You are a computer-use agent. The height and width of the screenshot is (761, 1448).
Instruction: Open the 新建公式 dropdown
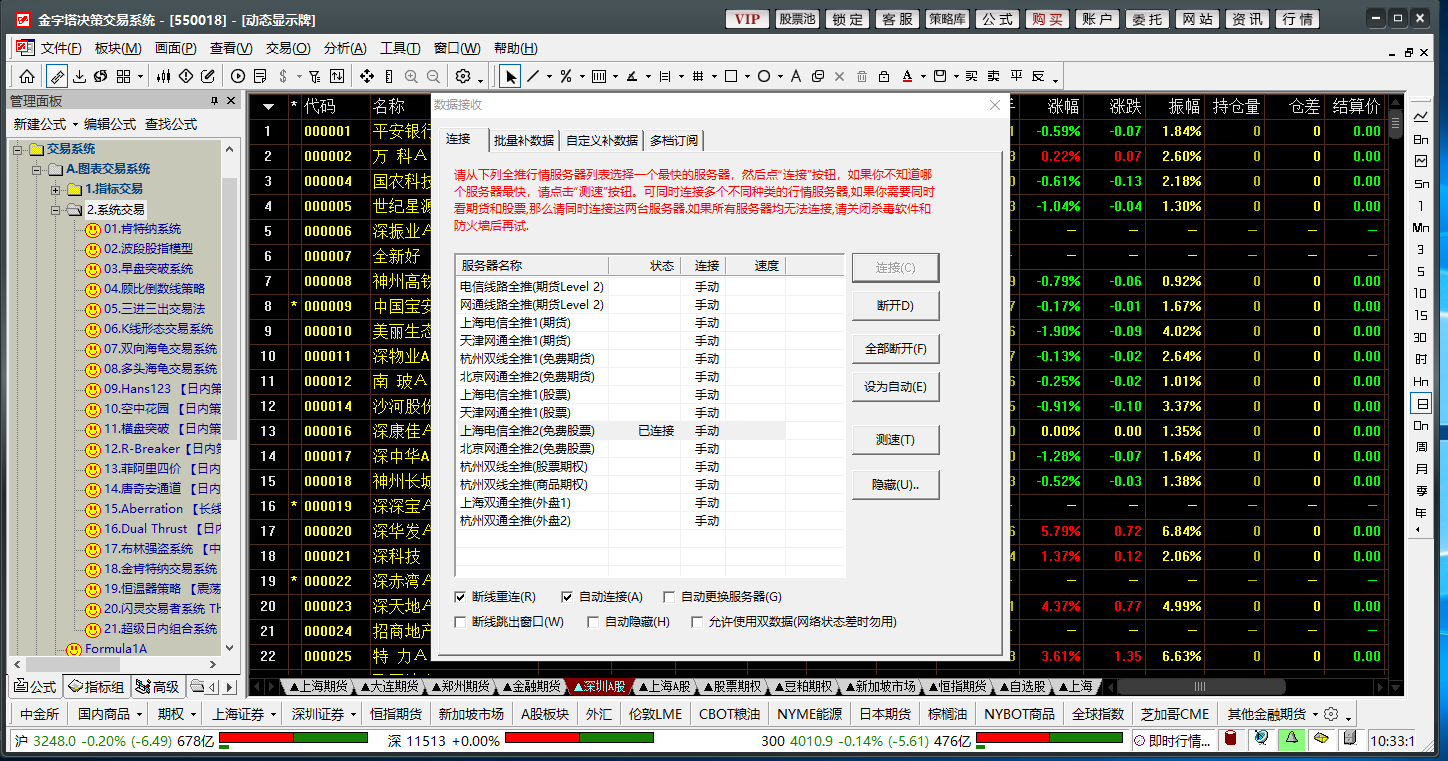[45, 124]
